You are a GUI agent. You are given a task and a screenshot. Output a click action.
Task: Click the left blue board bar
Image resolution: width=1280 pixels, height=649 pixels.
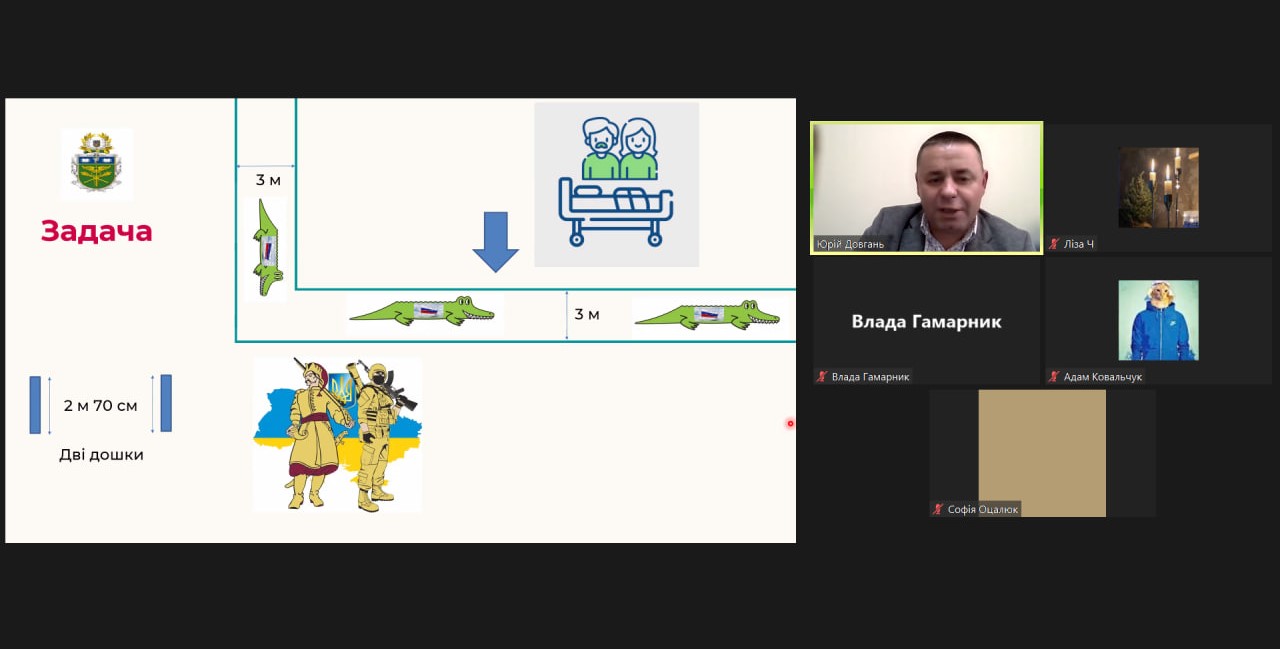[35, 404]
